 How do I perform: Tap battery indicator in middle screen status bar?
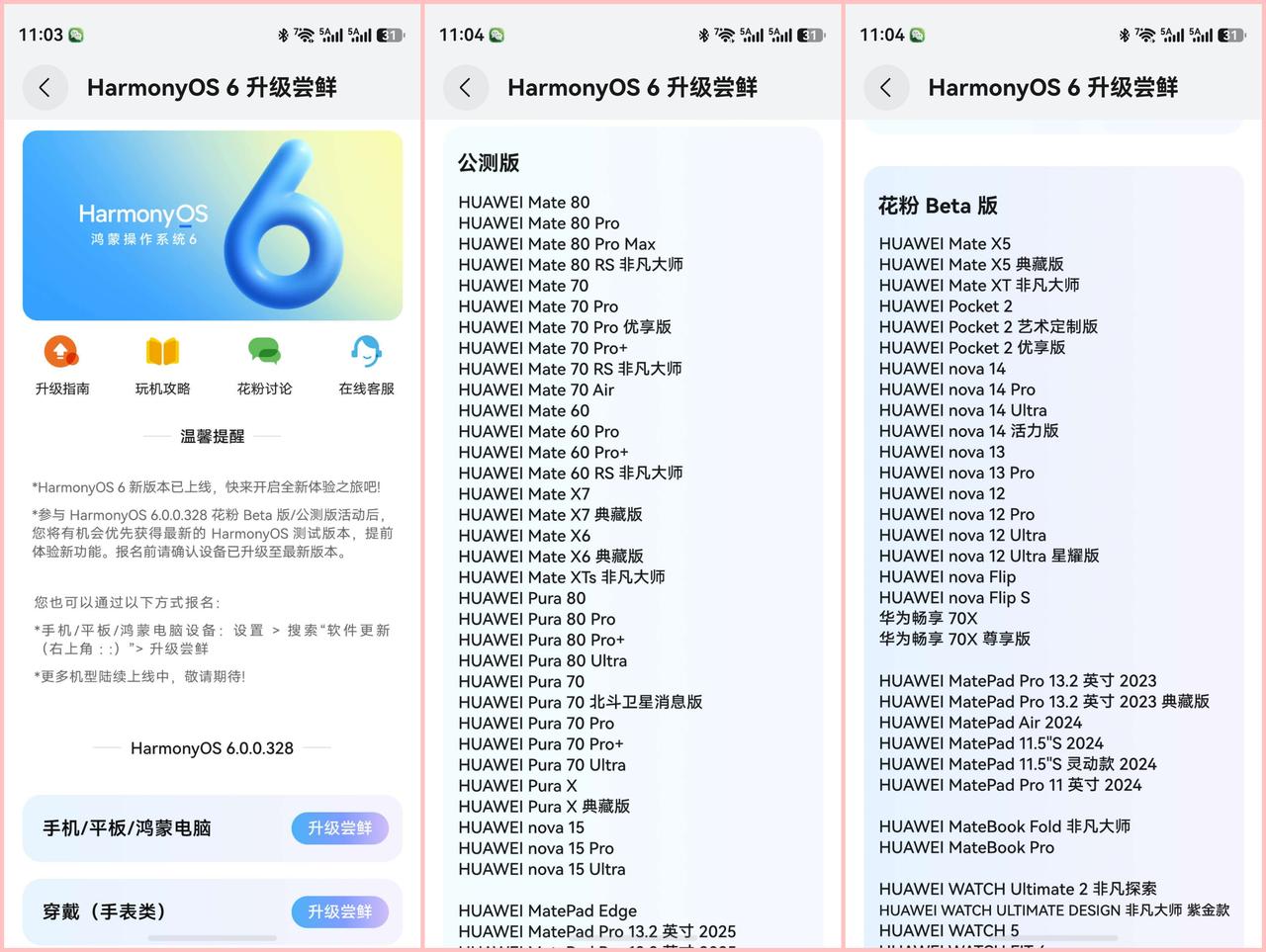[810, 35]
